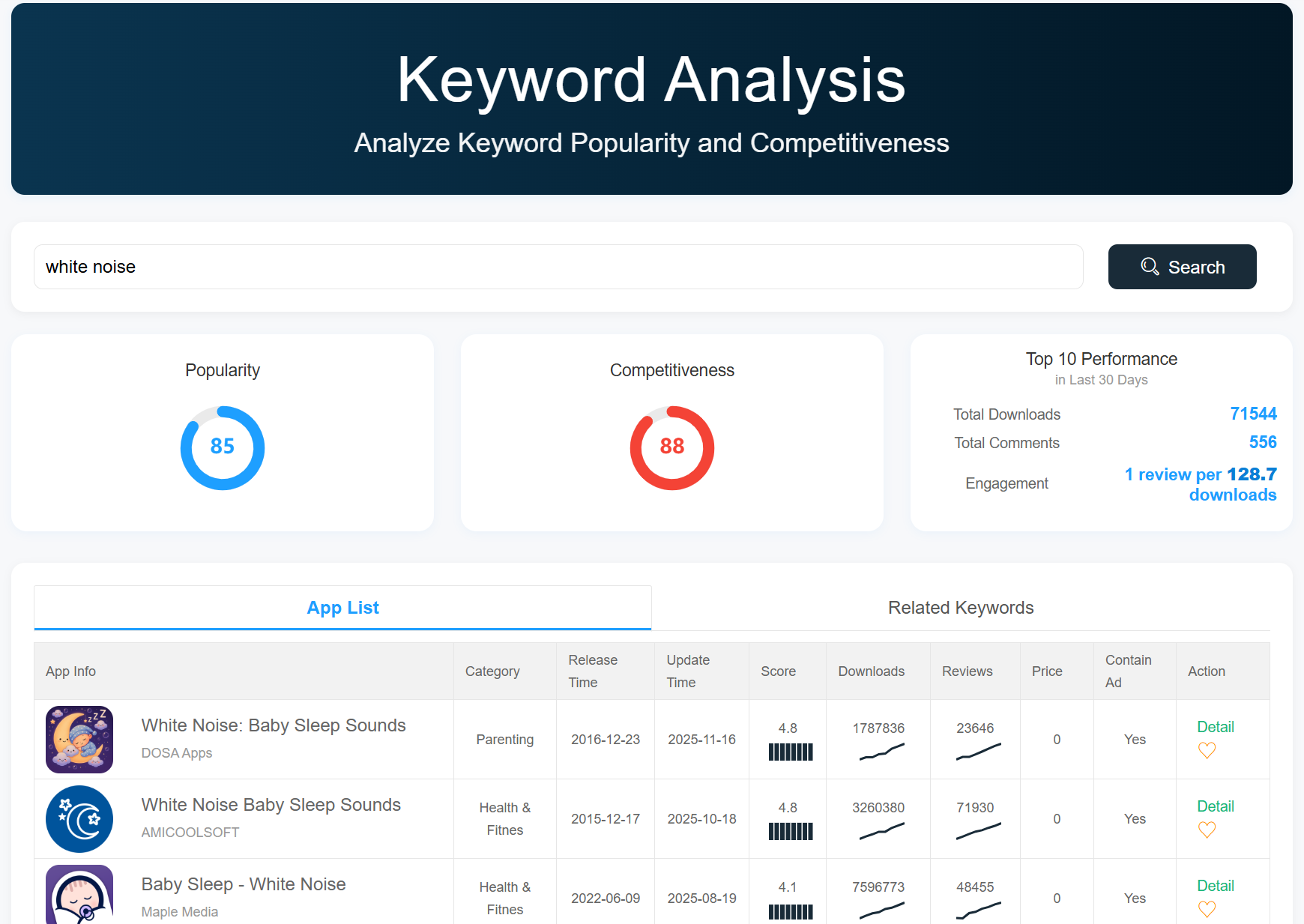The height and width of the screenshot is (924, 1304).
Task: Click downloads trend sparkline under 7596773
Action: 882,911
